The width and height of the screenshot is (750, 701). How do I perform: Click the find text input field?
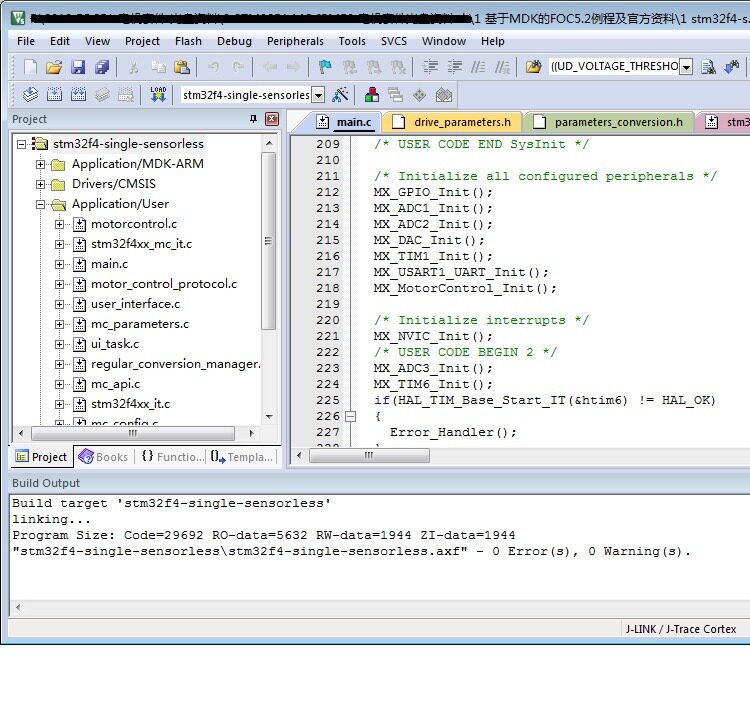click(614, 66)
